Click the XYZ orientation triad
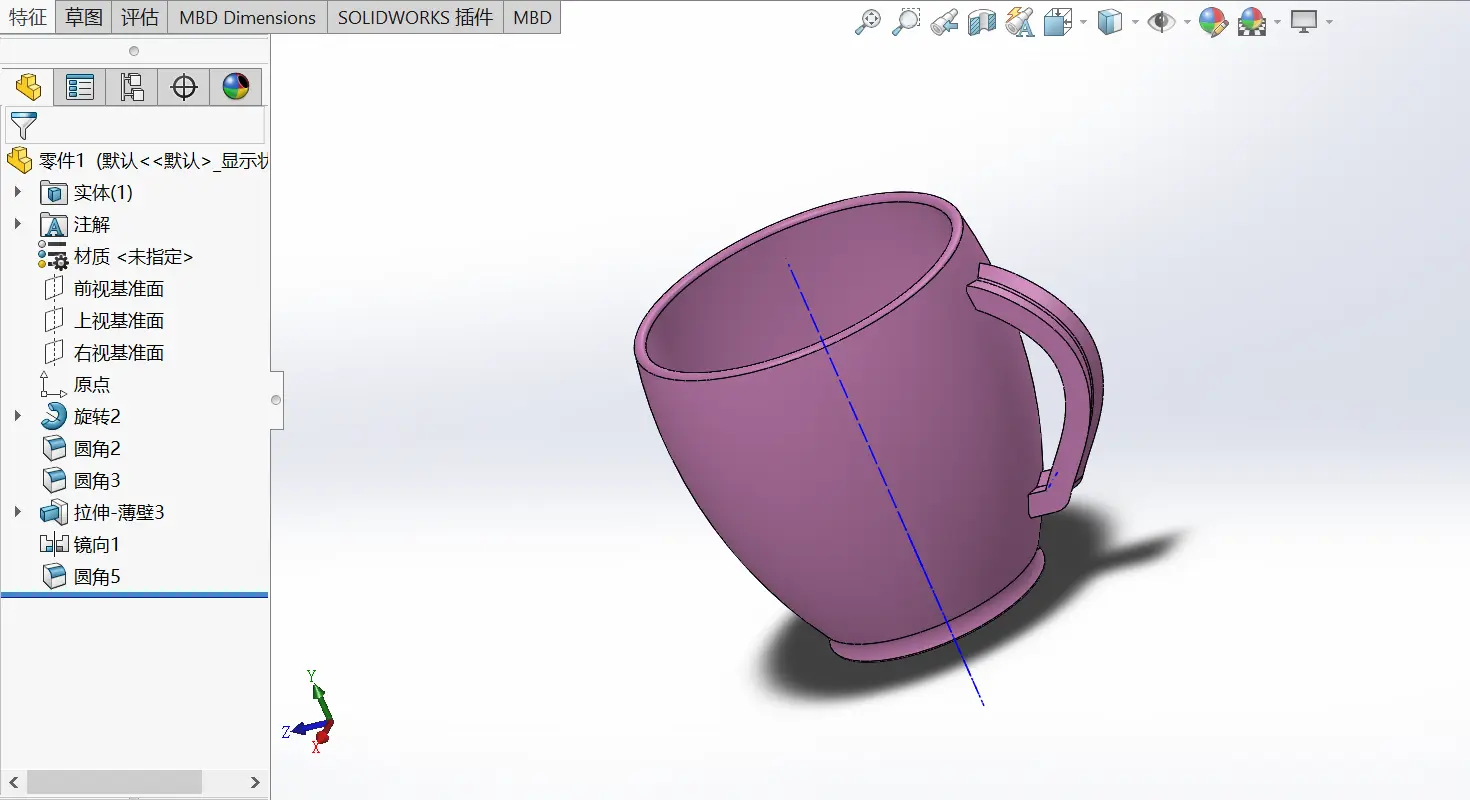This screenshot has height=800, width=1470. point(308,712)
